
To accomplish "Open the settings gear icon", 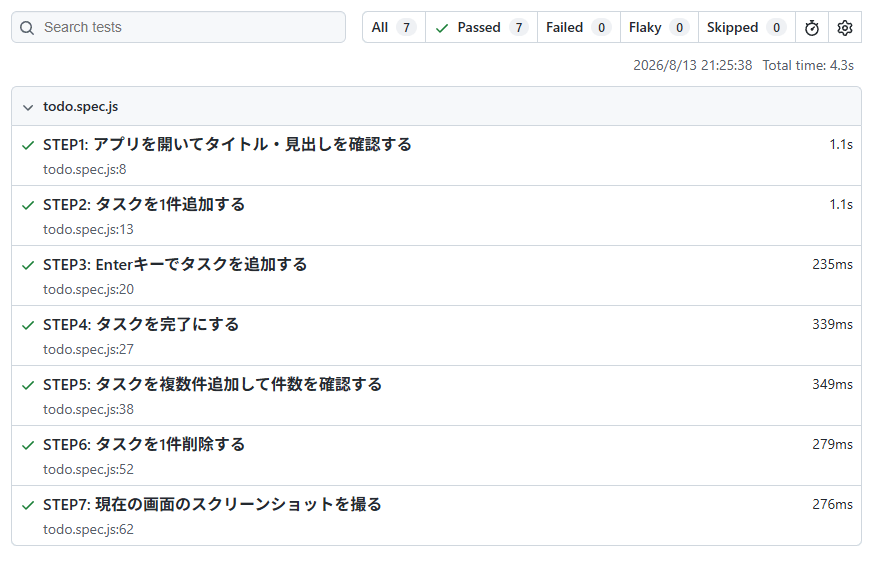I will click(844, 28).
